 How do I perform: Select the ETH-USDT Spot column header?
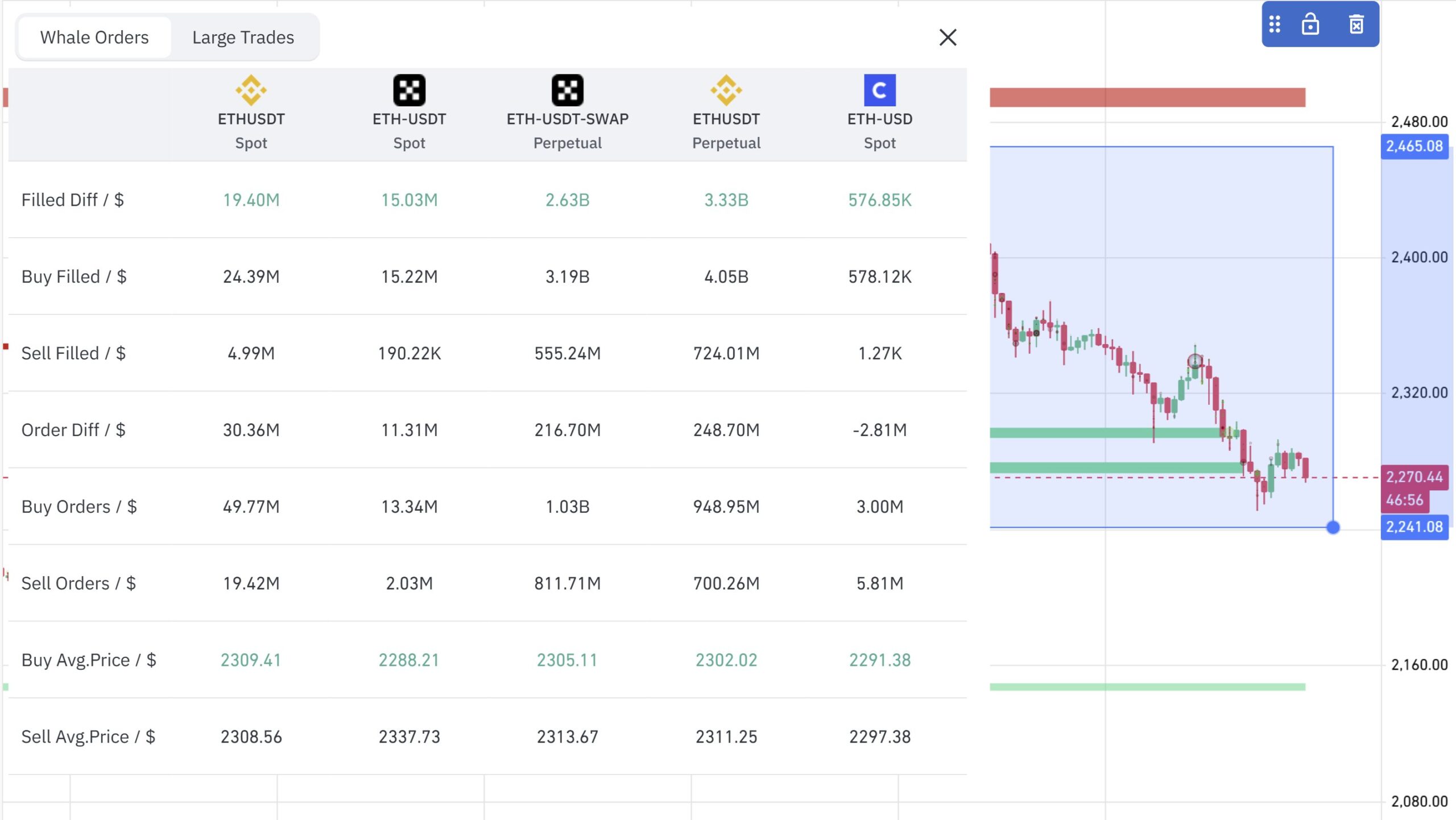(x=409, y=114)
